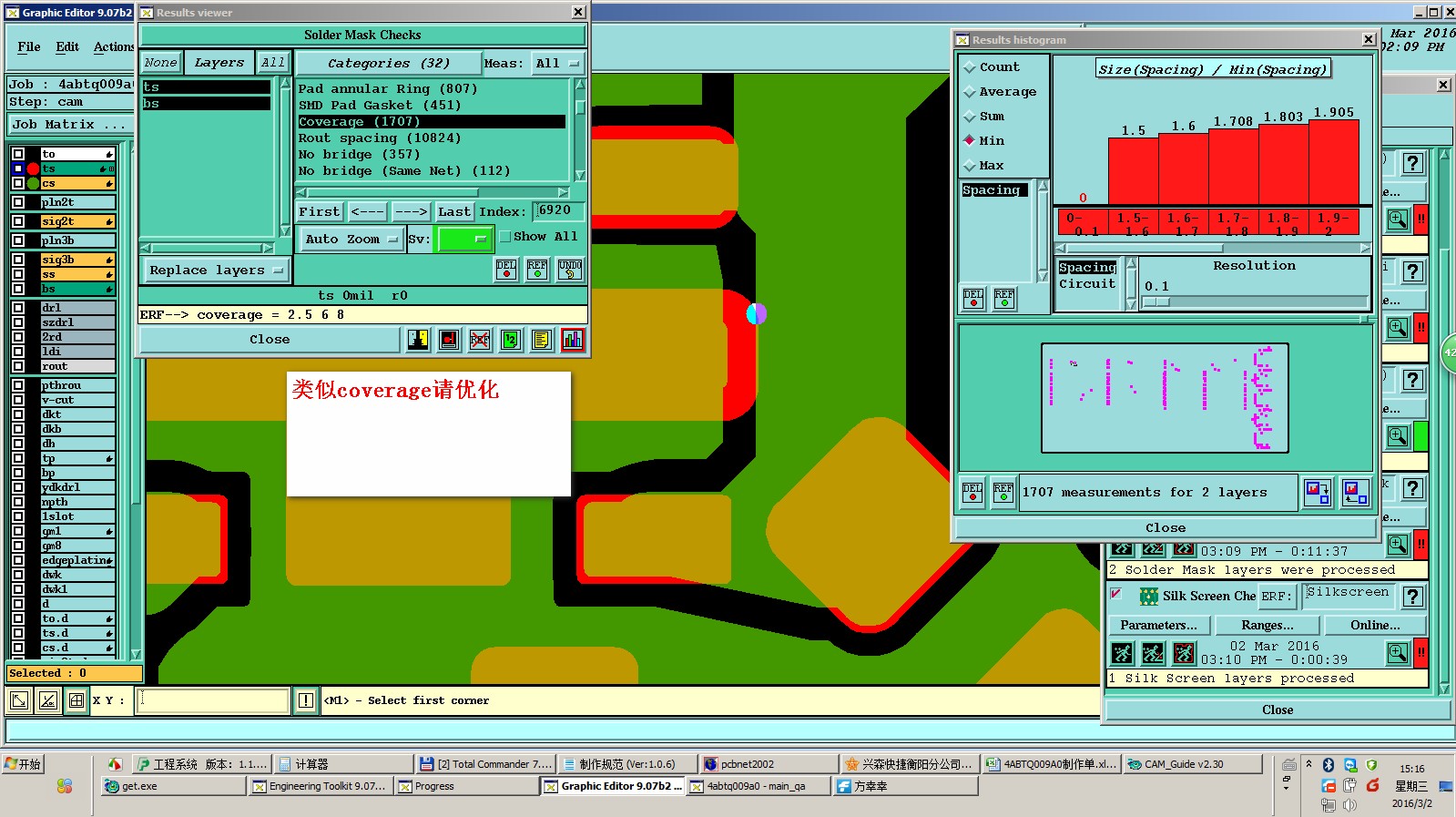
Task: Click the REF icon in Results viewer
Action: pyautogui.click(x=538, y=270)
